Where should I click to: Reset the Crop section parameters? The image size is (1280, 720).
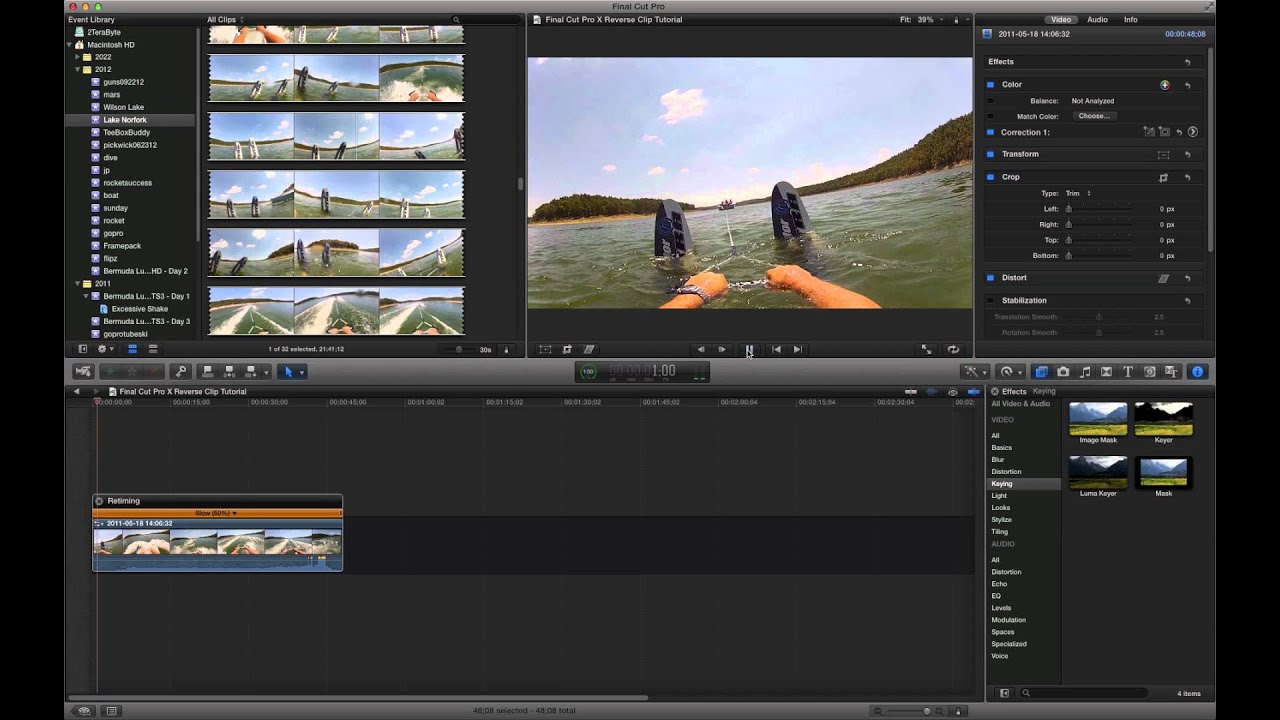point(1187,177)
